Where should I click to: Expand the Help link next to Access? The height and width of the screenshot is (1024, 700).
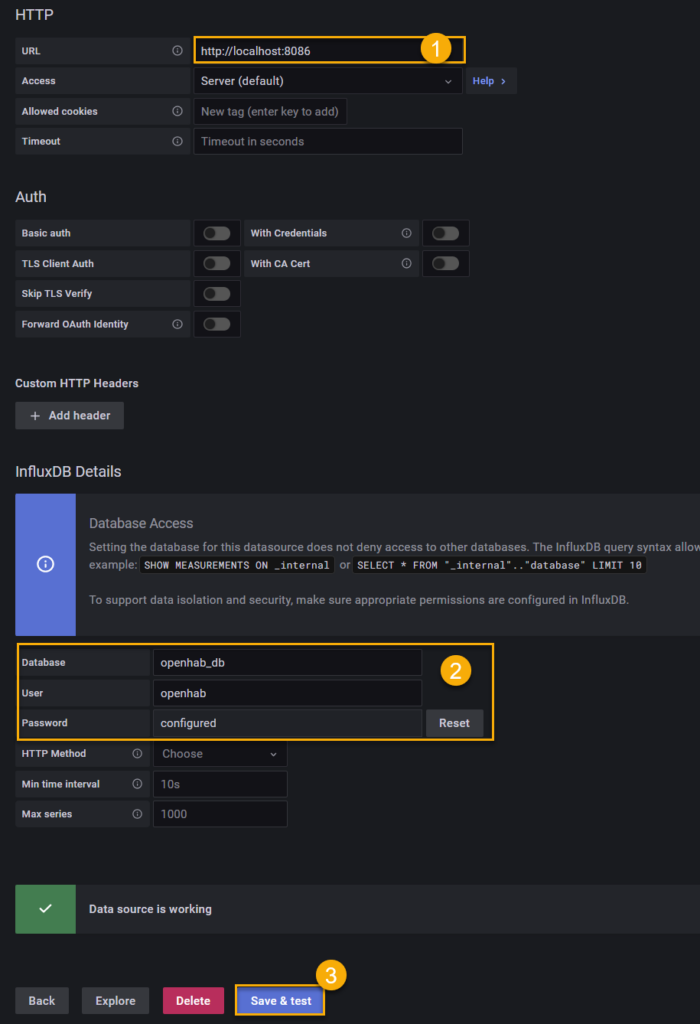tap(490, 81)
